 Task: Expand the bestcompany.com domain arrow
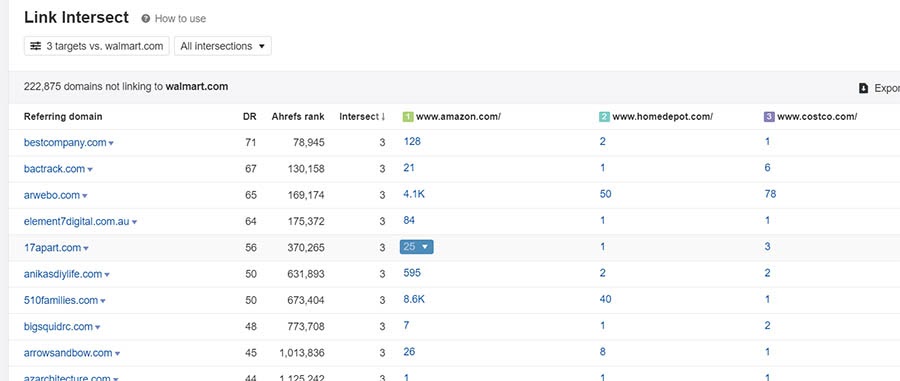coord(111,143)
